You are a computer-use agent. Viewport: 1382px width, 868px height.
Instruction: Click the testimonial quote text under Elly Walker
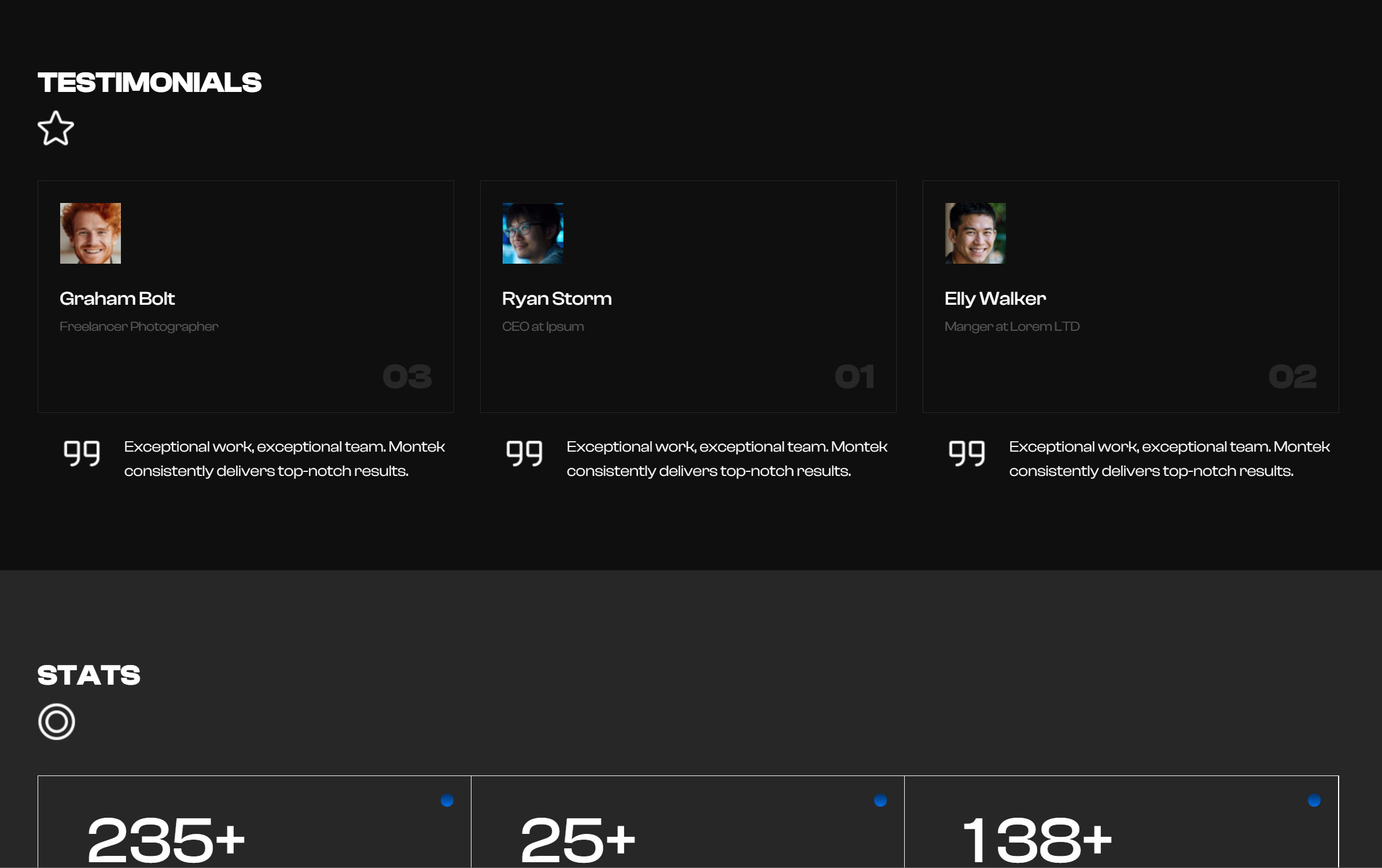1170,459
